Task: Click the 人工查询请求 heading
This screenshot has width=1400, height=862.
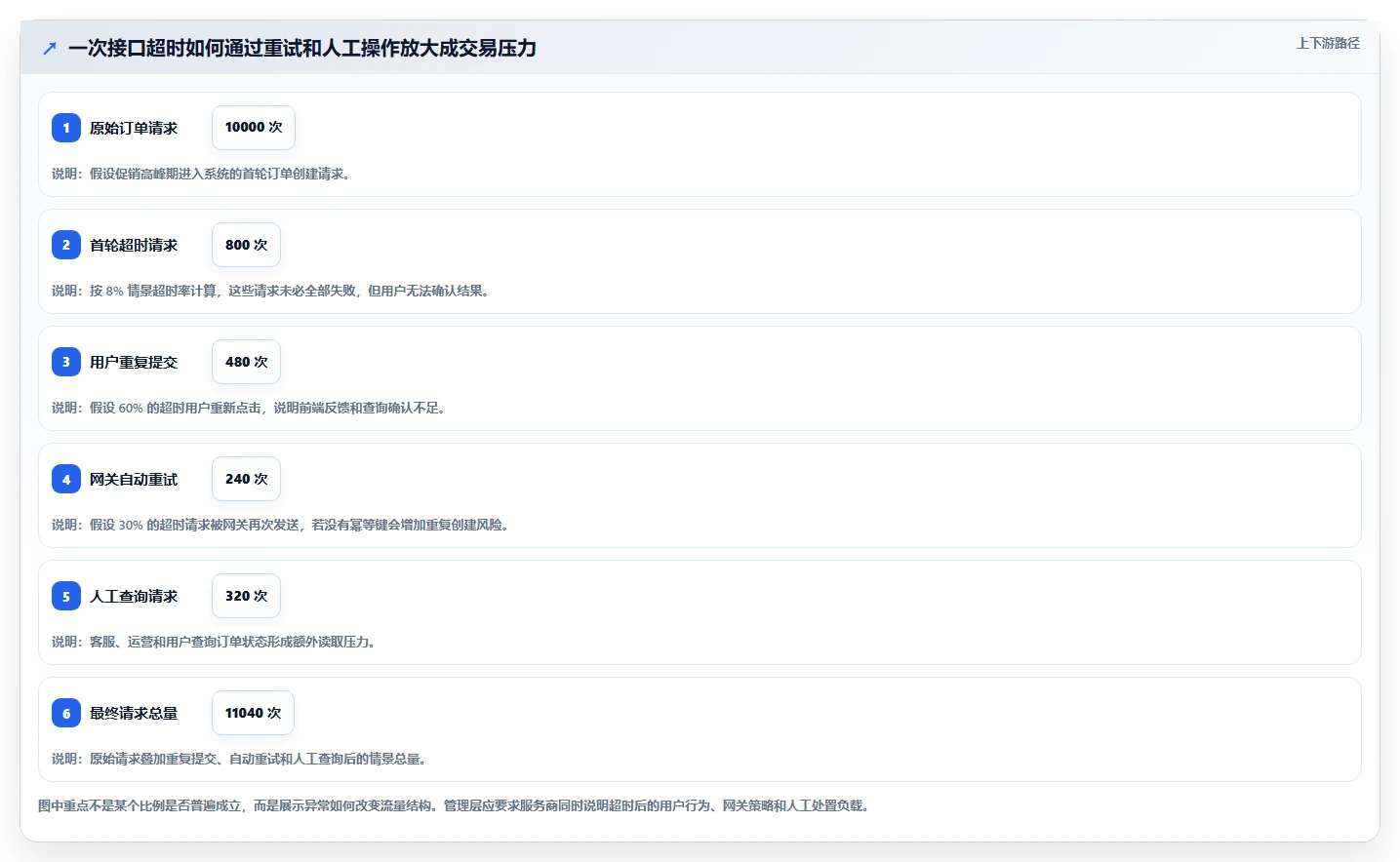Action: [134, 596]
